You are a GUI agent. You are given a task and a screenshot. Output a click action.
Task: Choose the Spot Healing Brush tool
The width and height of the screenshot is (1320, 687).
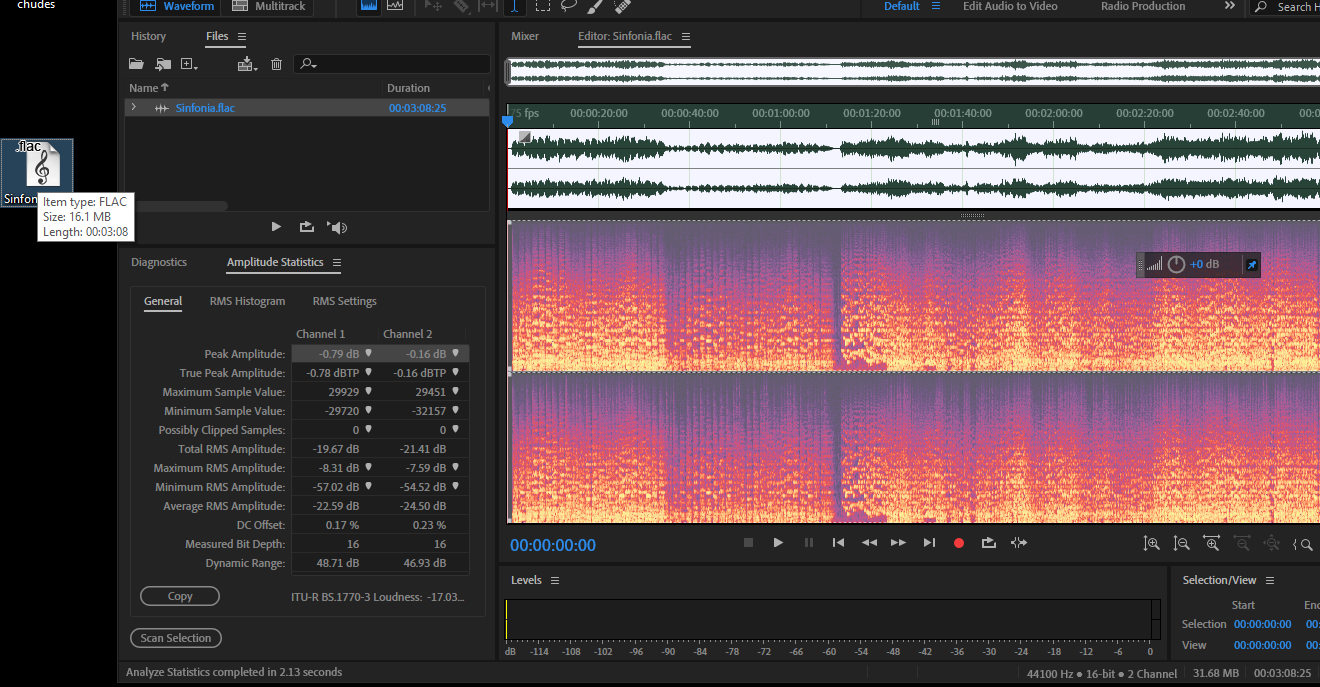[x=622, y=6]
